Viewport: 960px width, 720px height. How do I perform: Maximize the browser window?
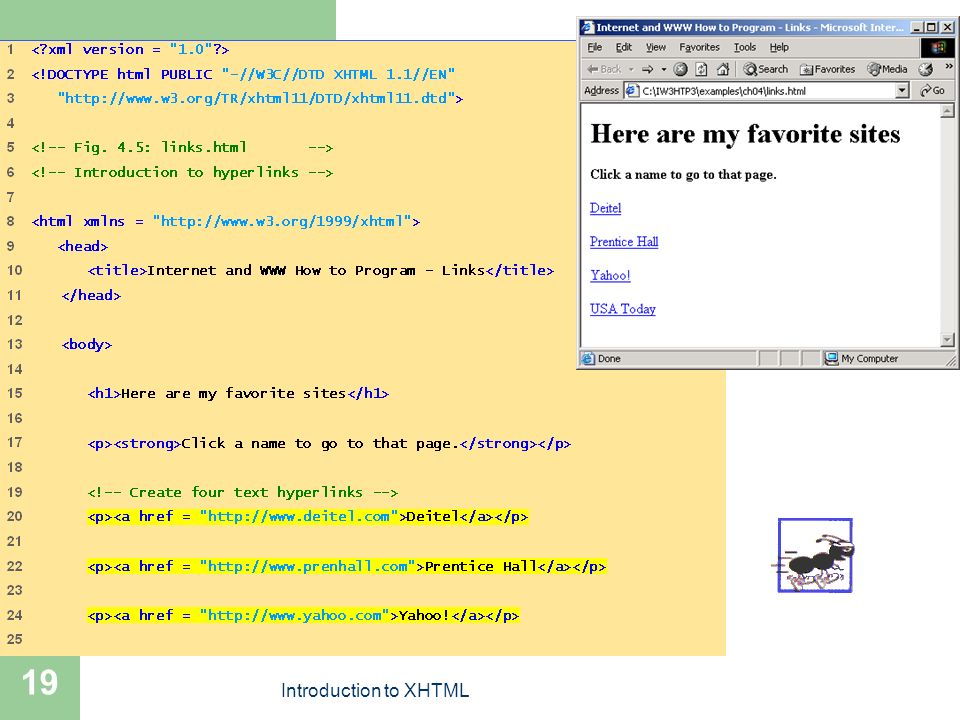[x=932, y=27]
